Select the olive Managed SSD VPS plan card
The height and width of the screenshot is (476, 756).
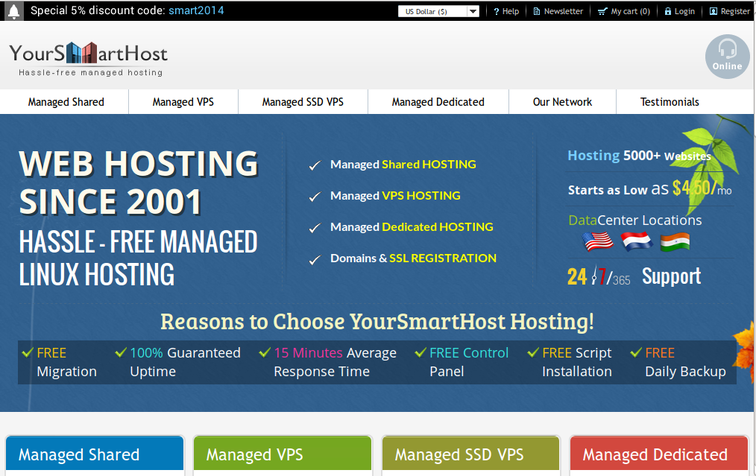471,454
